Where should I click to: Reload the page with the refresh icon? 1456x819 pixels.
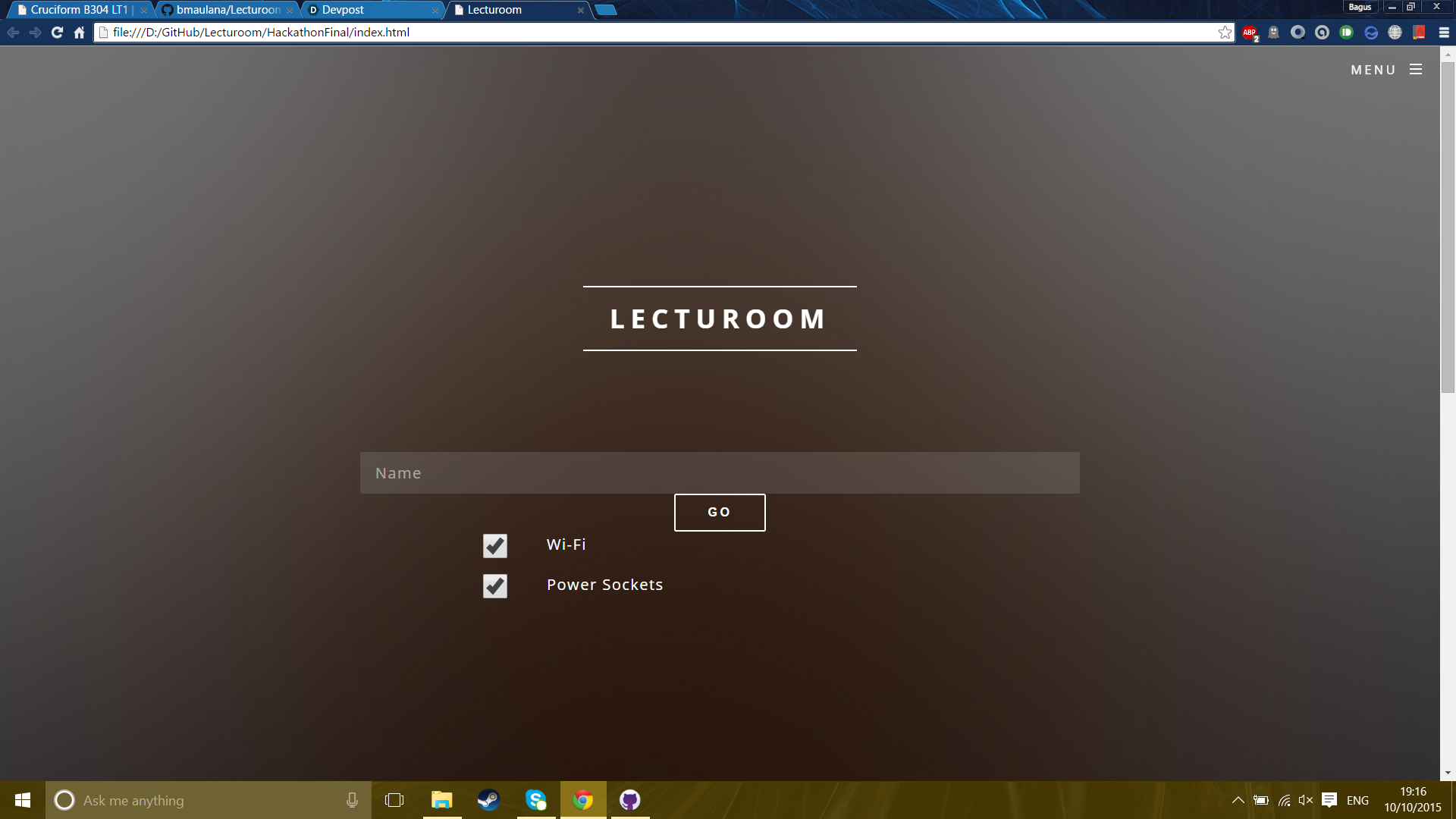57,33
